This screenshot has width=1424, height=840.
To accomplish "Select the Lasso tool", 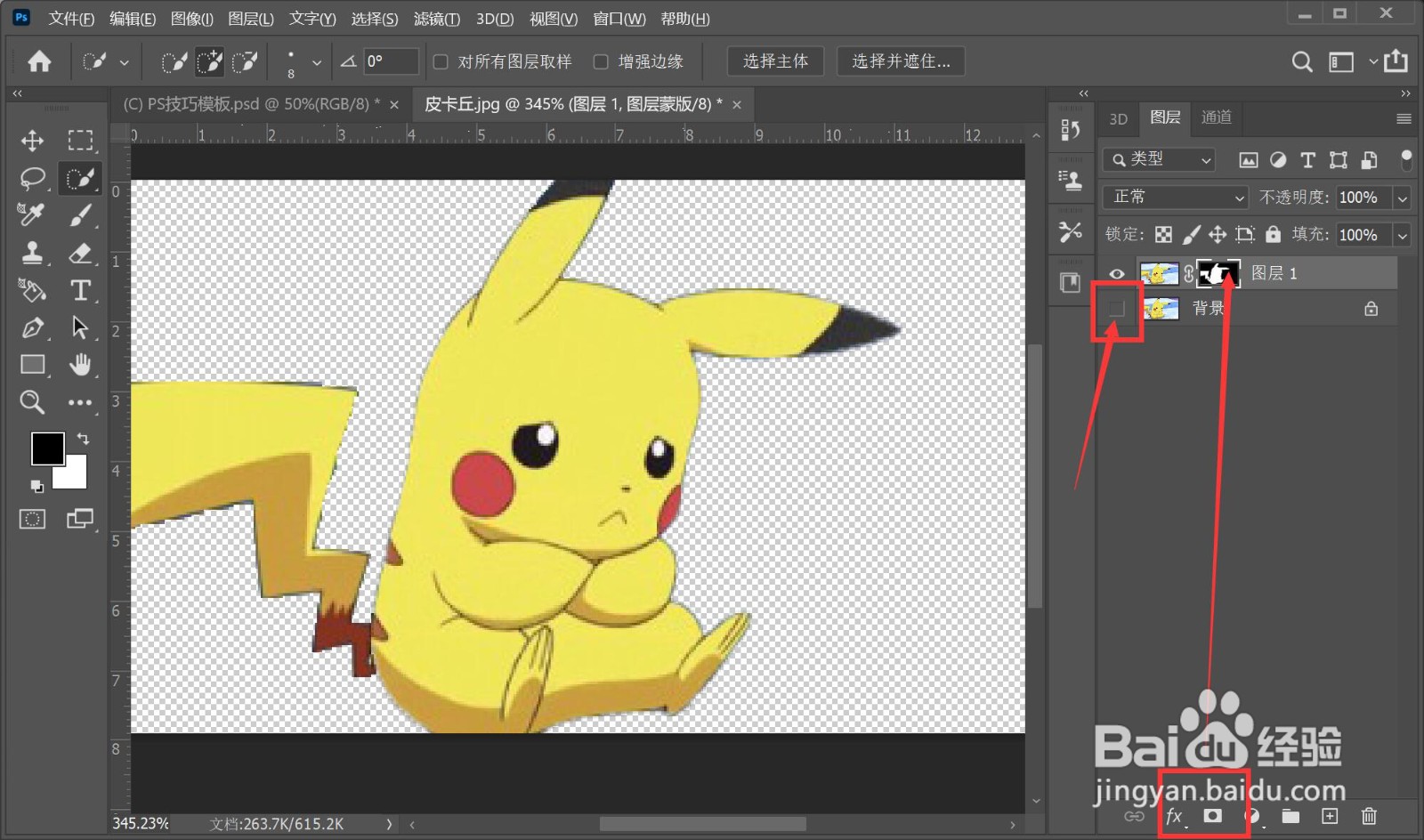I will [33, 178].
